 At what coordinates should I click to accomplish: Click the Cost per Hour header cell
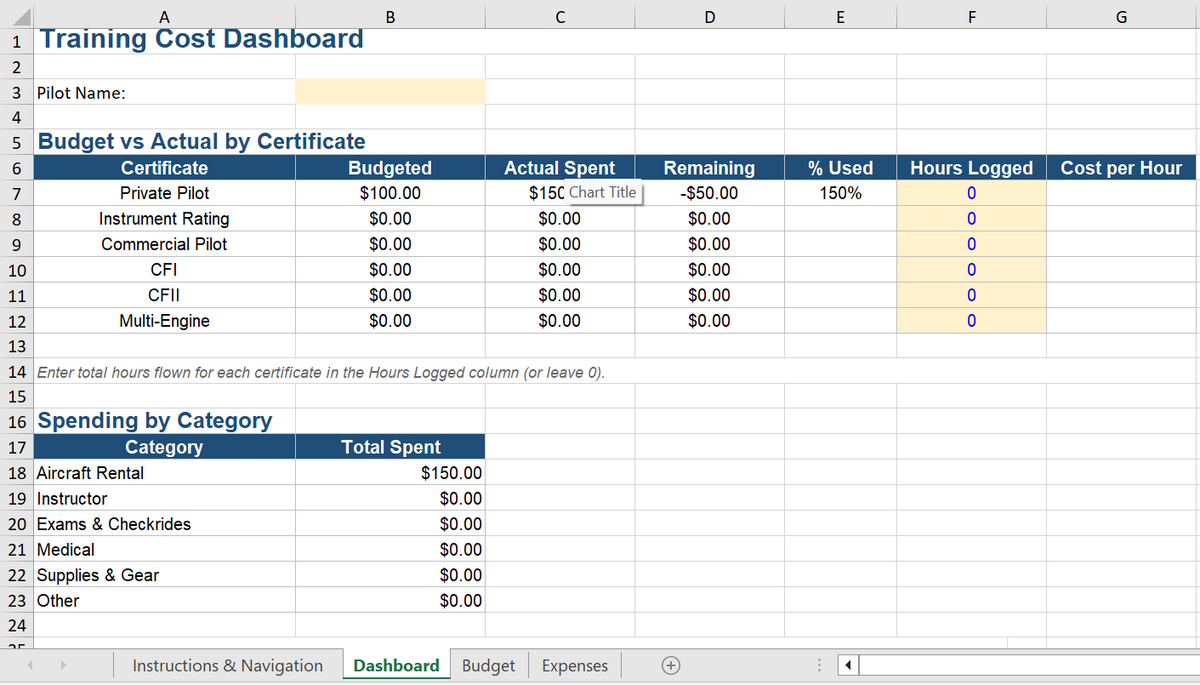[1121, 168]
